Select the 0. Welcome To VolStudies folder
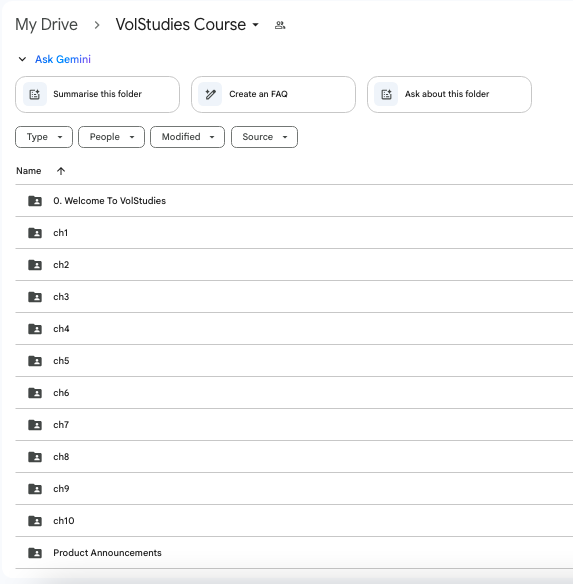This screenshot has width=573, height=584. click(294, 201)
